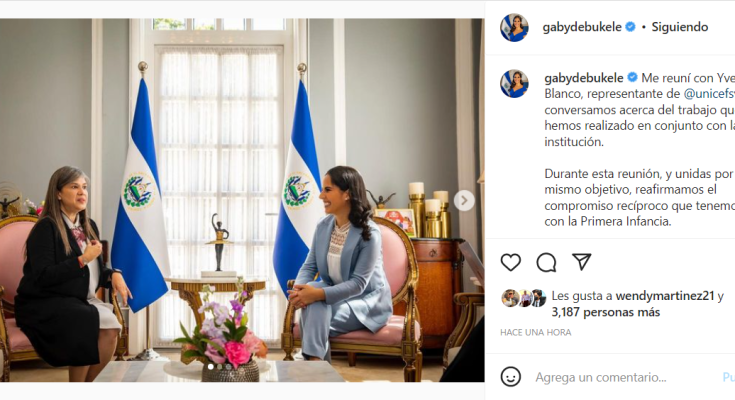This screenshot has width=735, height=400.
Task: Open wendymartinez21 profile link
Action: tap(665, 296)
